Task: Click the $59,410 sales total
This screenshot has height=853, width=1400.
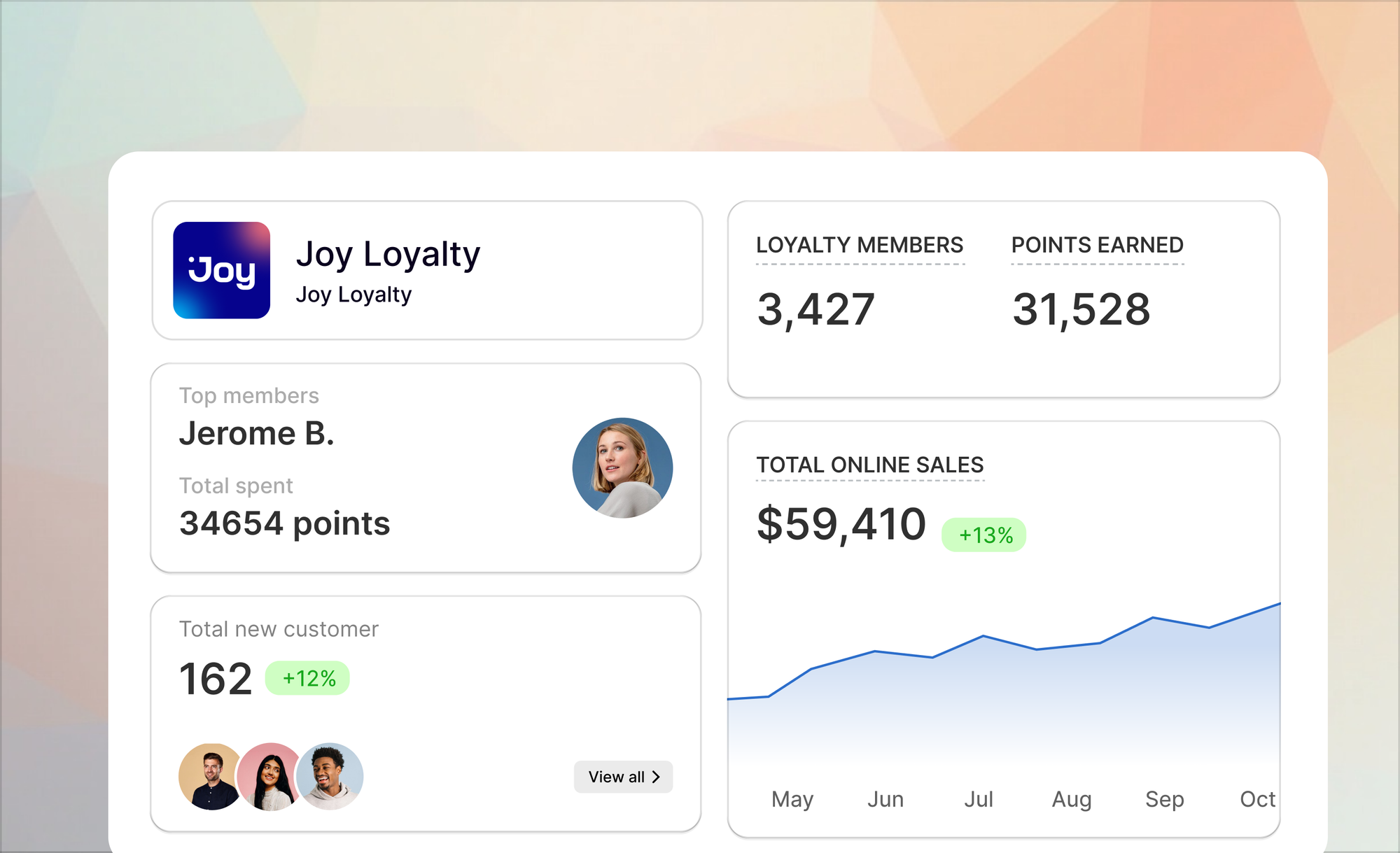Action: pos(841,524)
